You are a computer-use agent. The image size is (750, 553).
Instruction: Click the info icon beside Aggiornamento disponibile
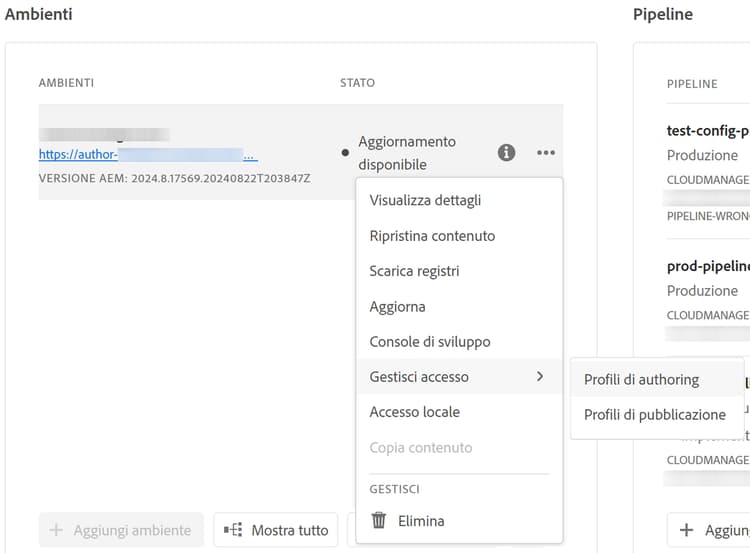pyautogui.click(x=507, y=153)
